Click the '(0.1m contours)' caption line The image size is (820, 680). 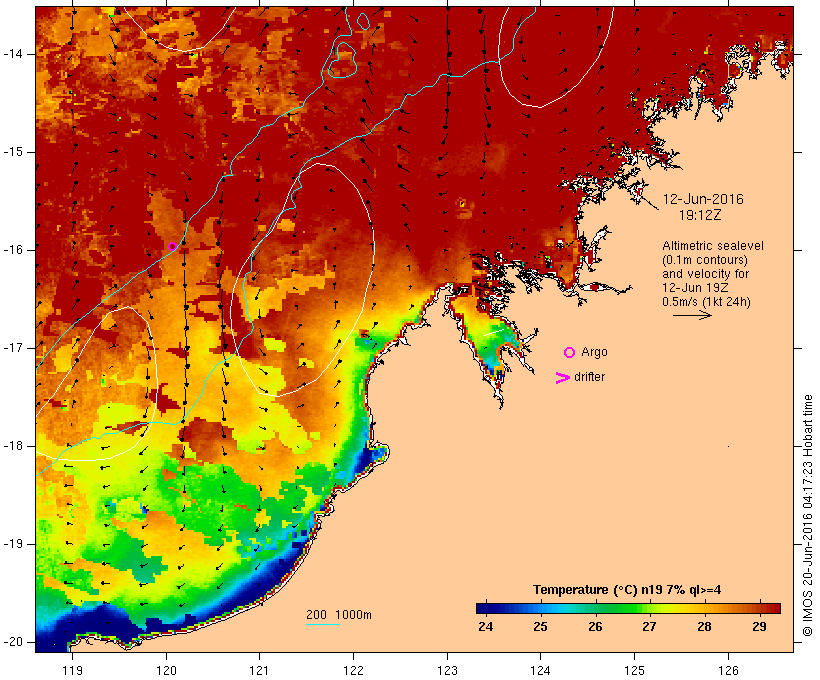click(x=705, y=260)
